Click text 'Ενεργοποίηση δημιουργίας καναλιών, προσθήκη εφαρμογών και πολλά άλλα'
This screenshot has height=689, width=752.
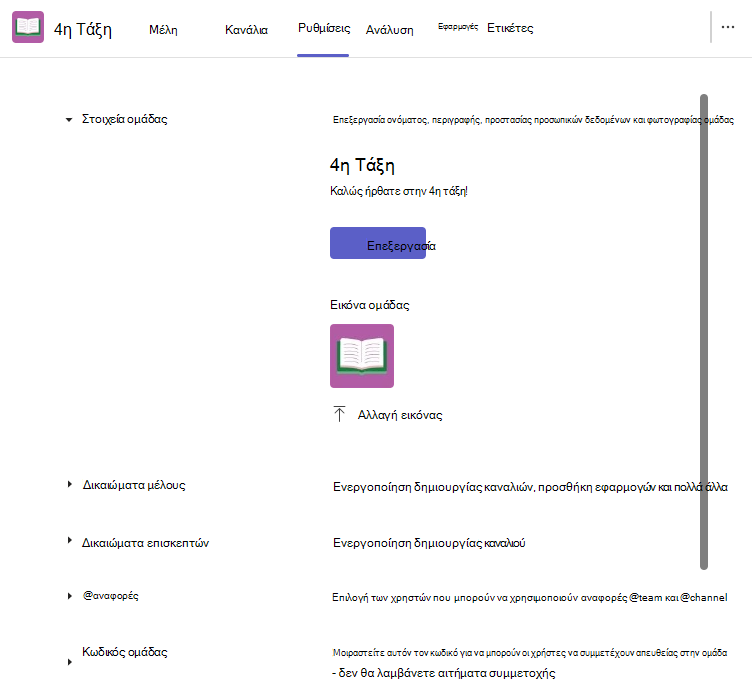tap(530, 487)
